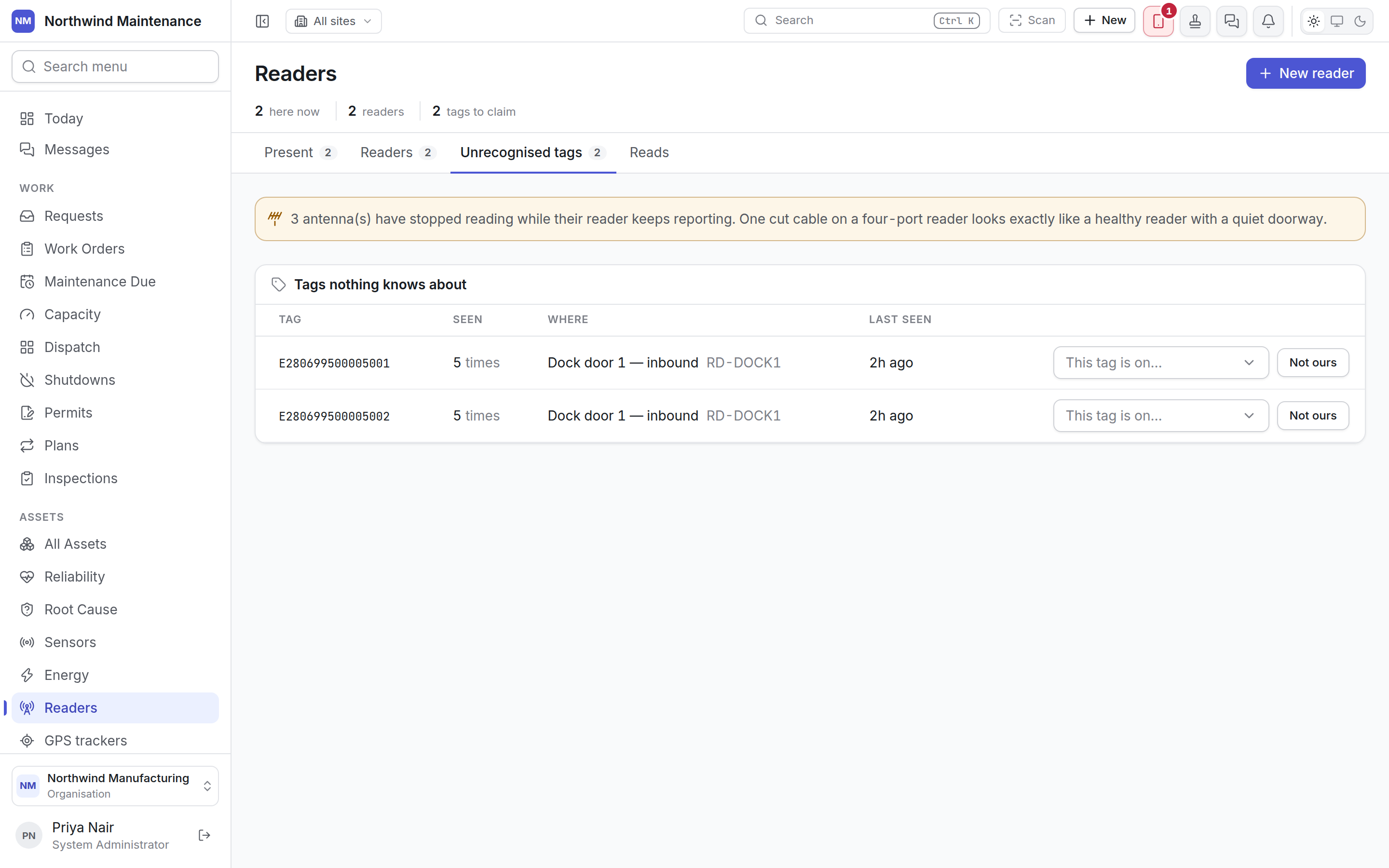Open Inspections in the sidebar

click(x=115, y=478)
